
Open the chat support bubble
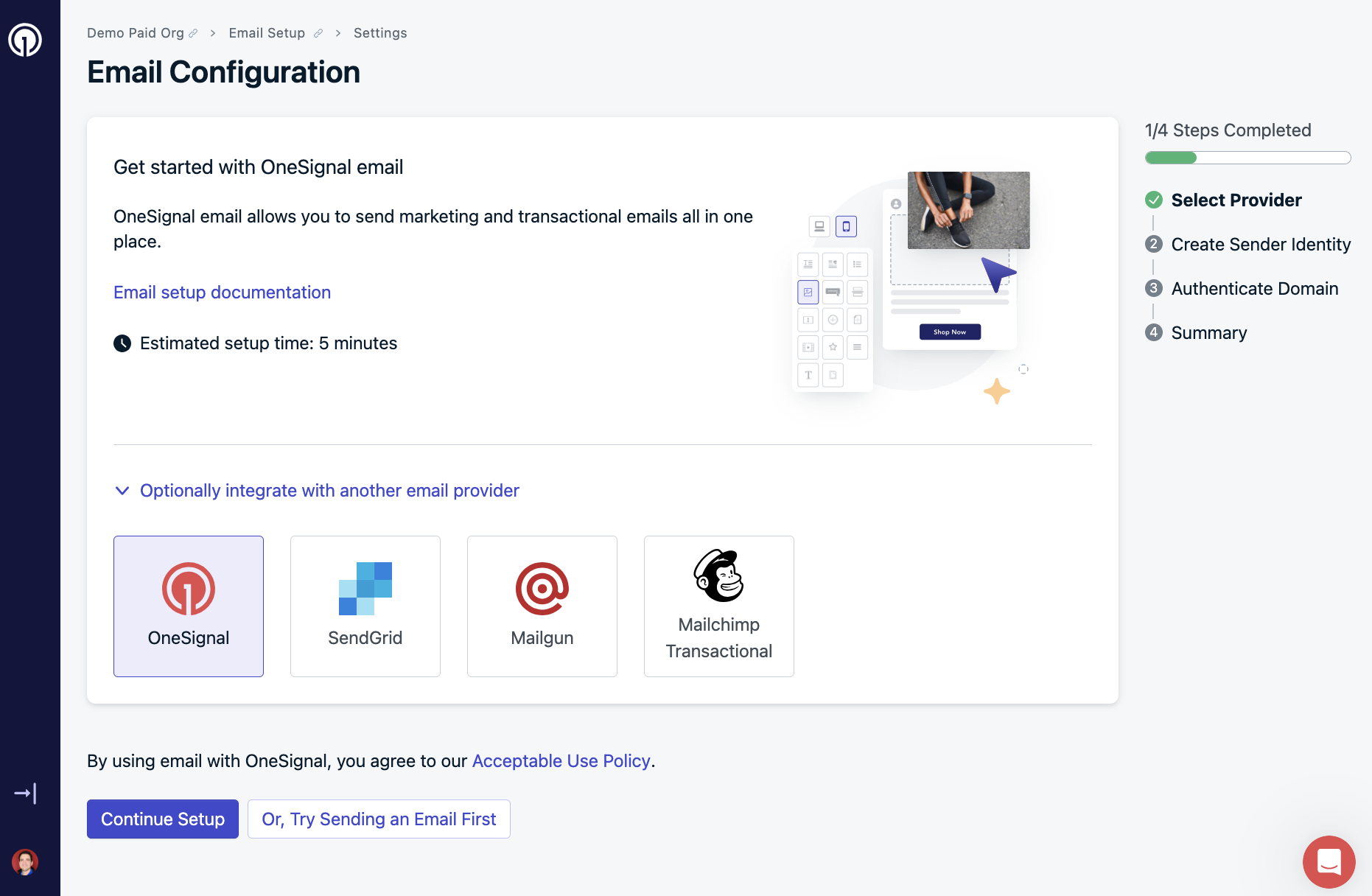coord(1329,862)
